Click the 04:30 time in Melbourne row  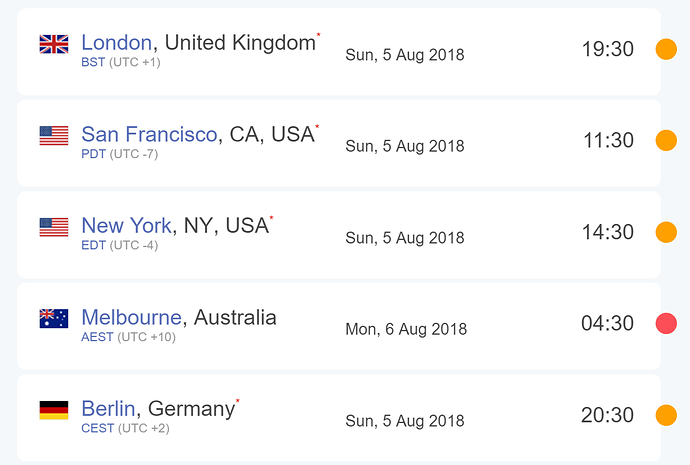point(607,324)
